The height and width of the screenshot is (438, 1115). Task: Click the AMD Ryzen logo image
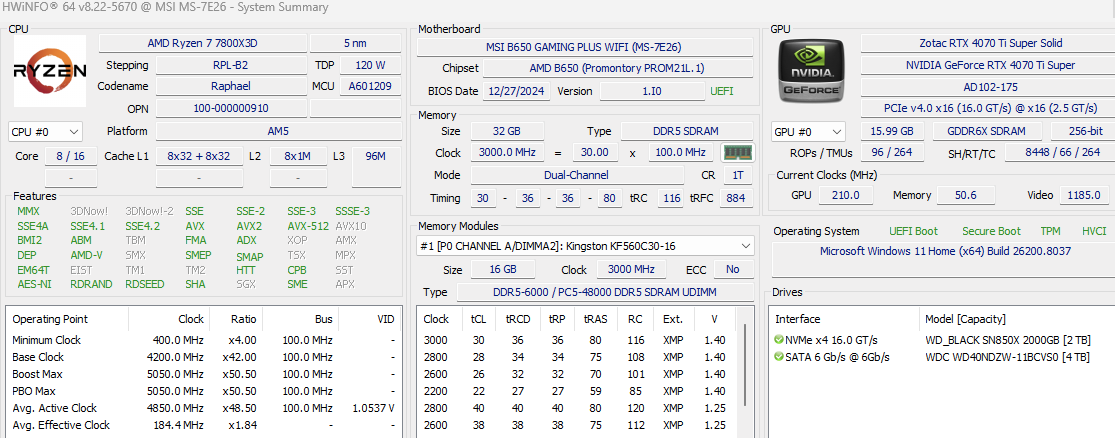tap(50, 71)
